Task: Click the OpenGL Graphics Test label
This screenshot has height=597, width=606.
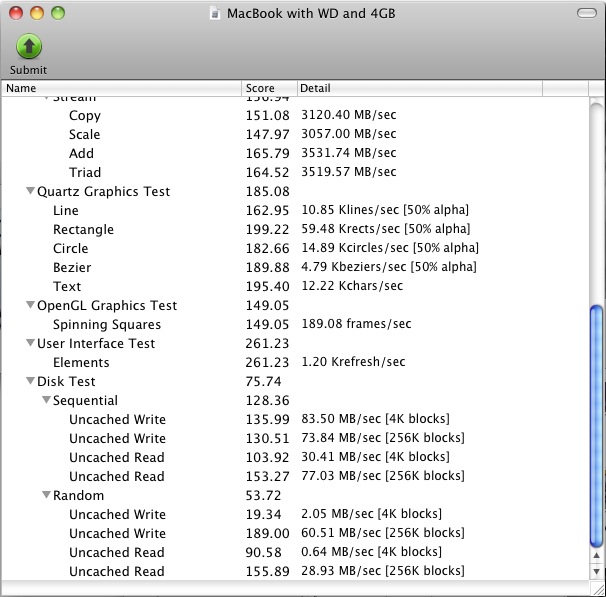Action: pos(107,305)
